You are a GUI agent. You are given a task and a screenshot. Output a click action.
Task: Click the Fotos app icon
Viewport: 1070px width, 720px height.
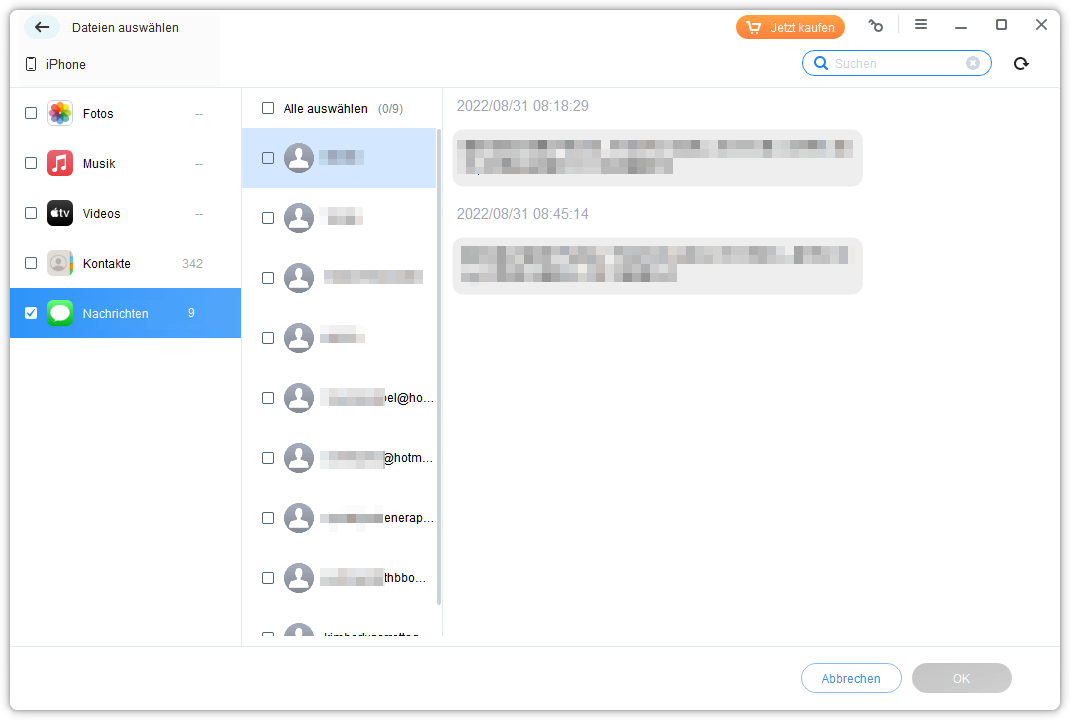click(x=60, y=113)
